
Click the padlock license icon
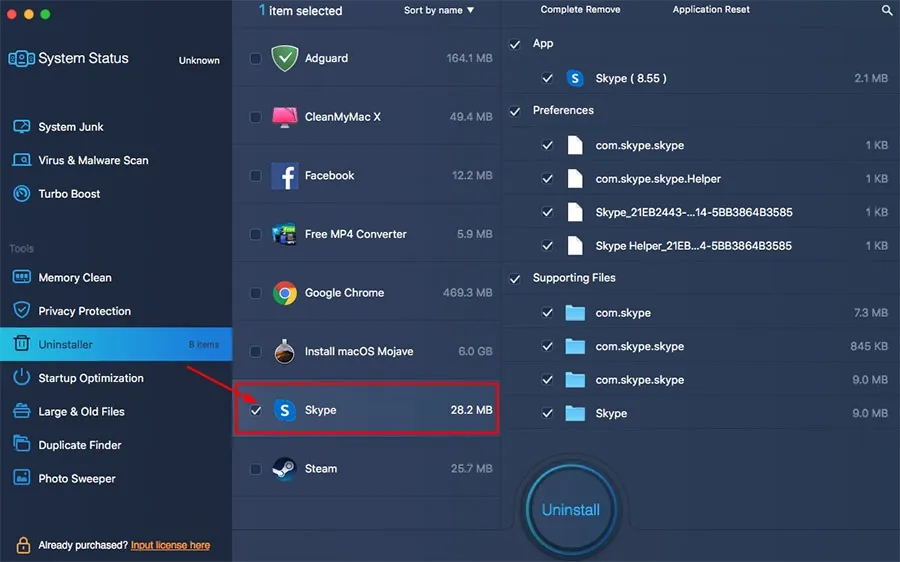23,545
